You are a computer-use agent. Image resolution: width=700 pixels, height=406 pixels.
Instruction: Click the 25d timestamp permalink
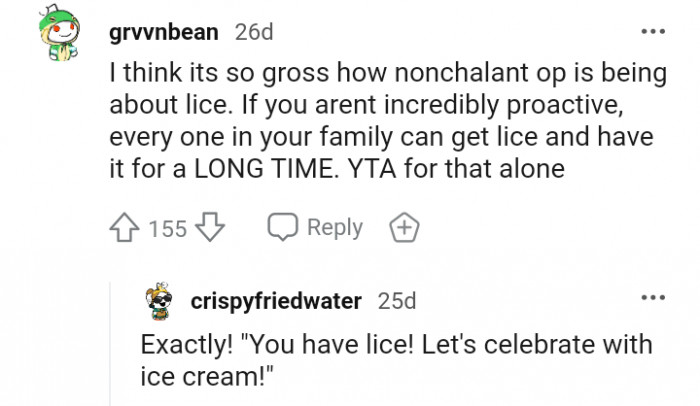pos(398,299)
